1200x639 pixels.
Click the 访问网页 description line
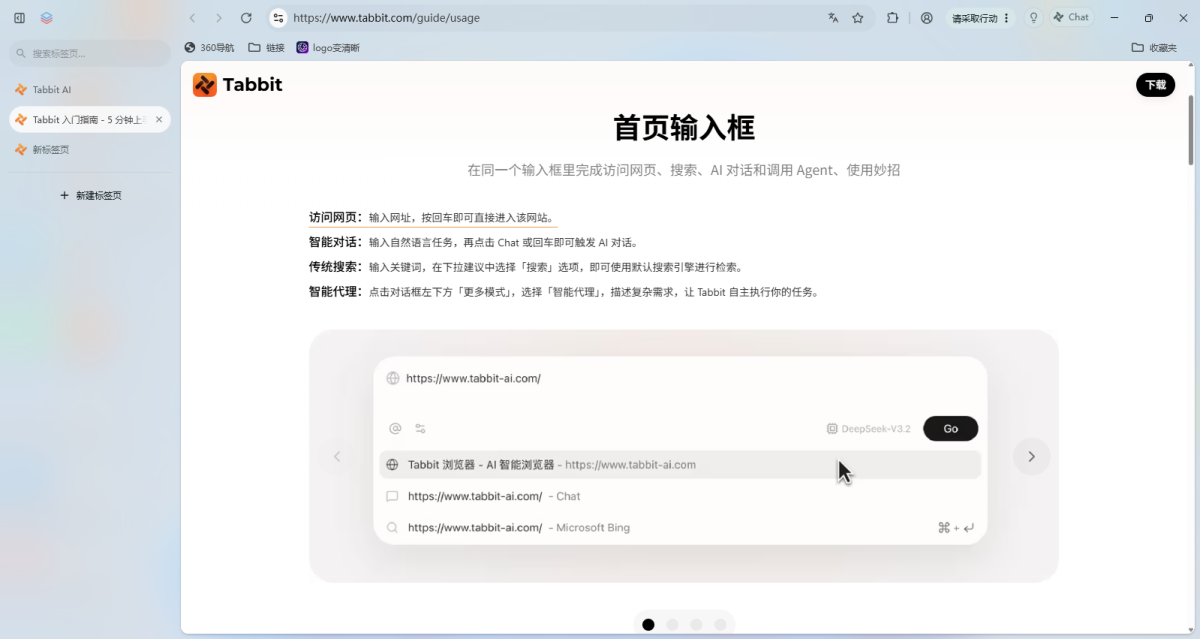[432, 217]
